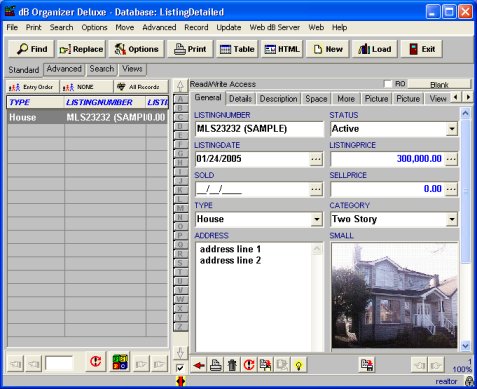Click the TYPE column header

pos(36,102)
